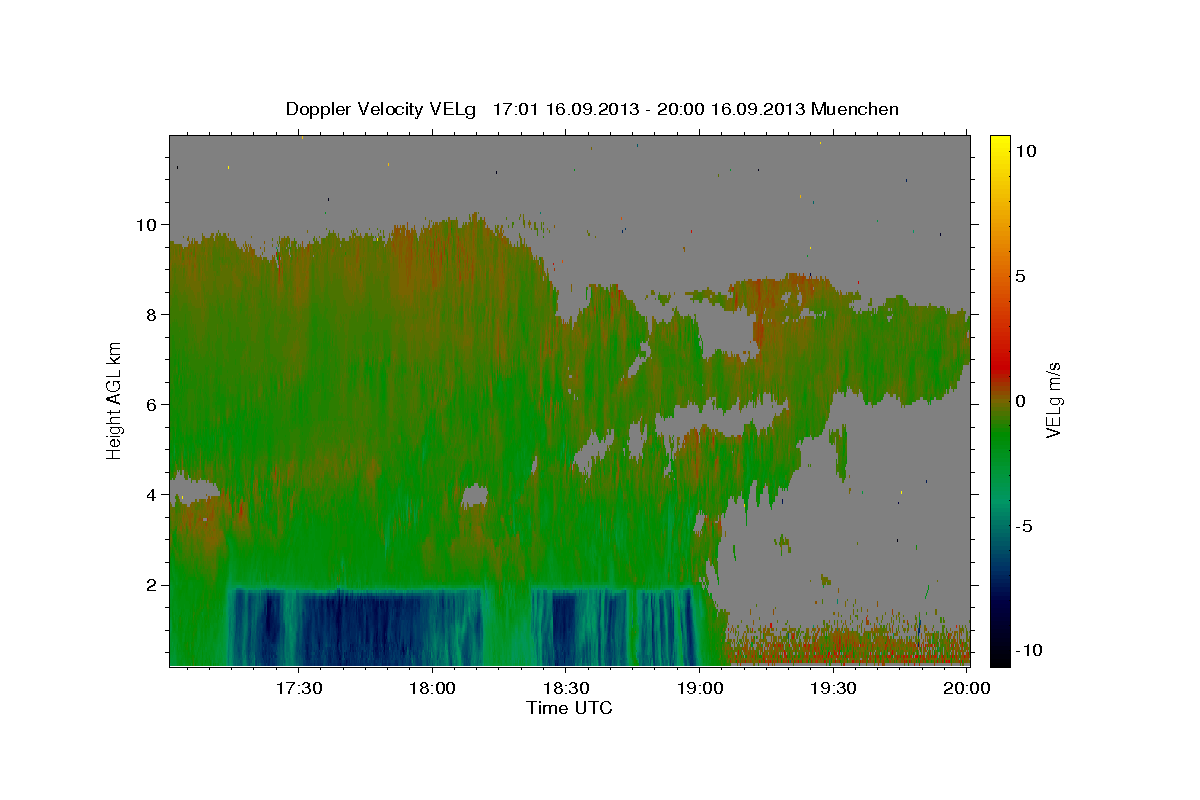This screenshot has height=800, width=1200.
Task: Click the 19:00 time tick label
Action: (x=699, y=688)
